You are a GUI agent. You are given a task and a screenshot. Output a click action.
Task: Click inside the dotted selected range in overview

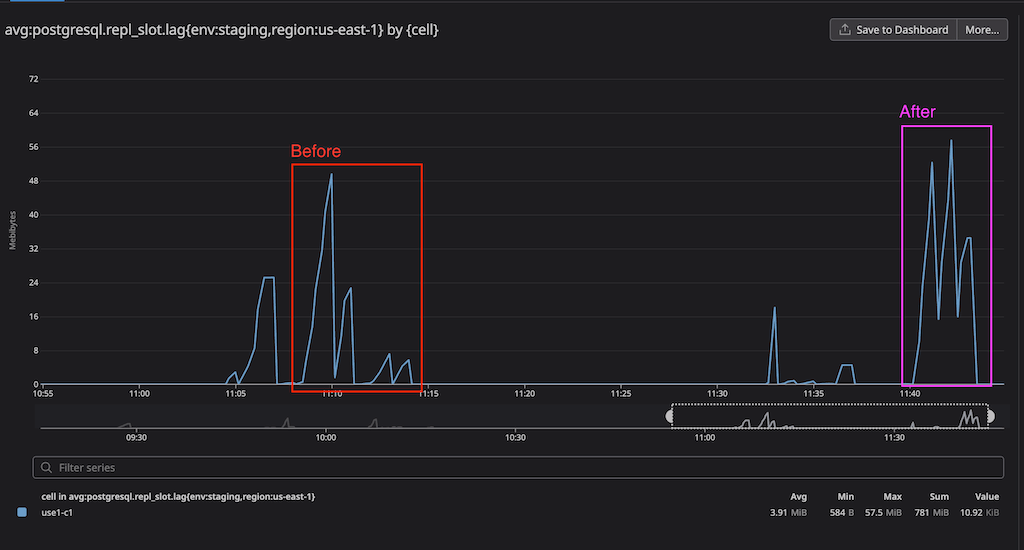pyautogui.click(x=830, y=417)
